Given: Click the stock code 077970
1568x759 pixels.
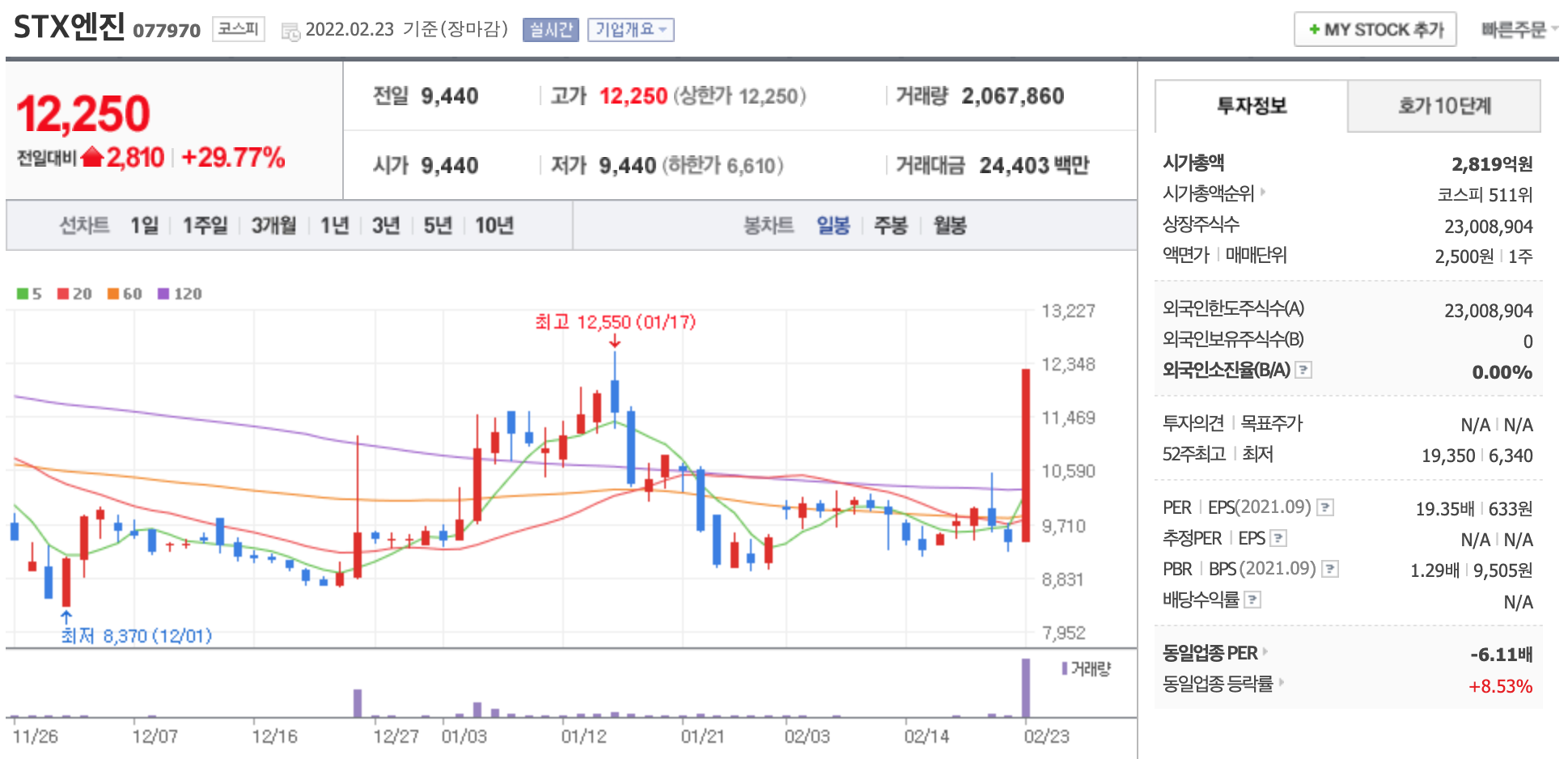Looking at the screenshot, I should (167, 31).
